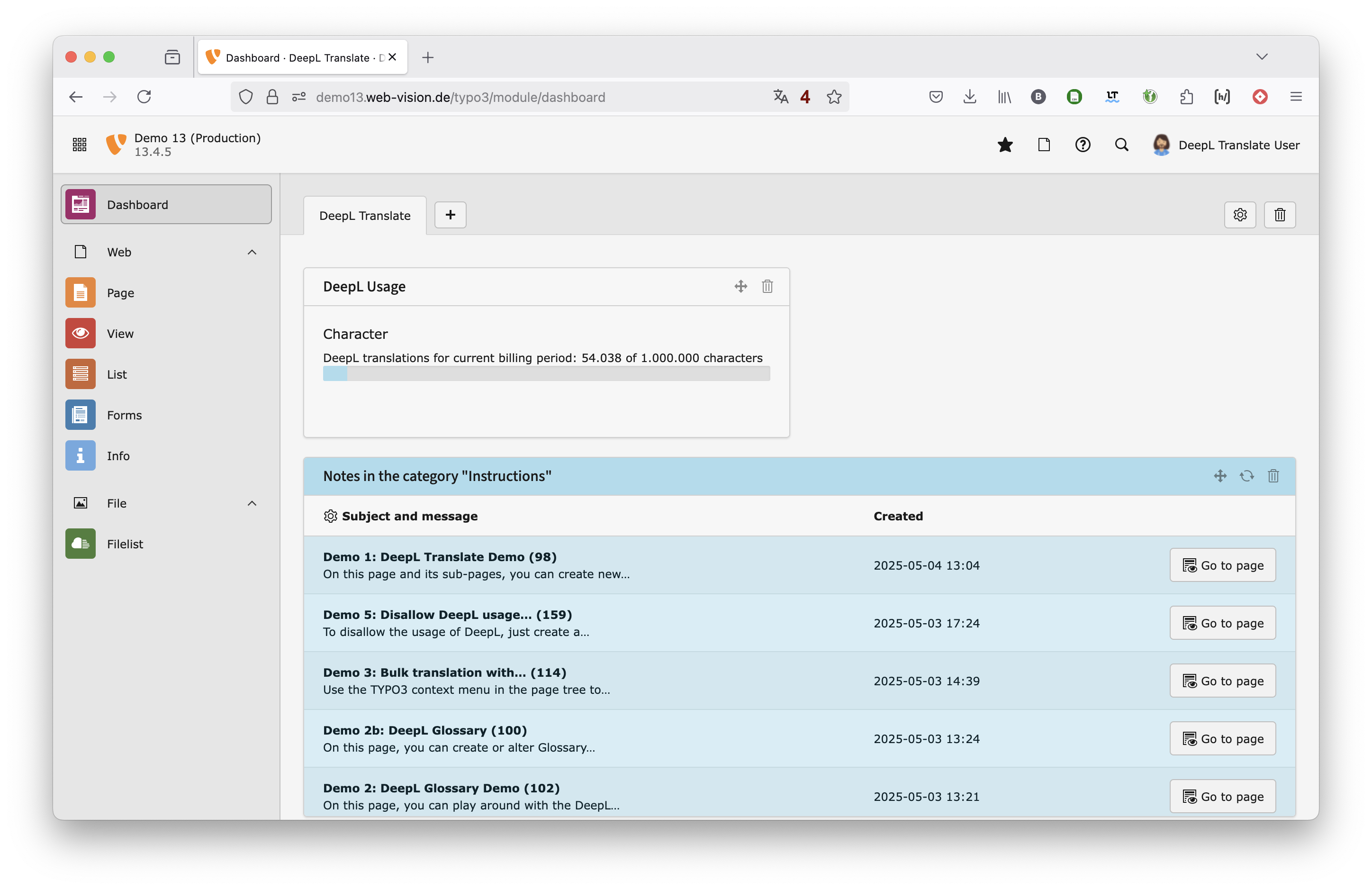Screen dimensions: 1372x890
Task: Click the TYPO3 logo in top bar
Action: tap(116, 144)
